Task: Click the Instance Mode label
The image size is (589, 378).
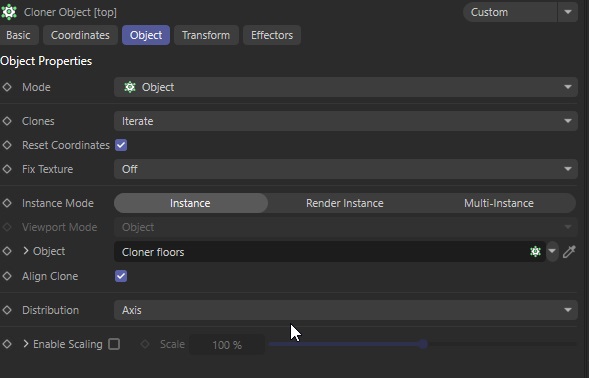Action: click(58, 203)
